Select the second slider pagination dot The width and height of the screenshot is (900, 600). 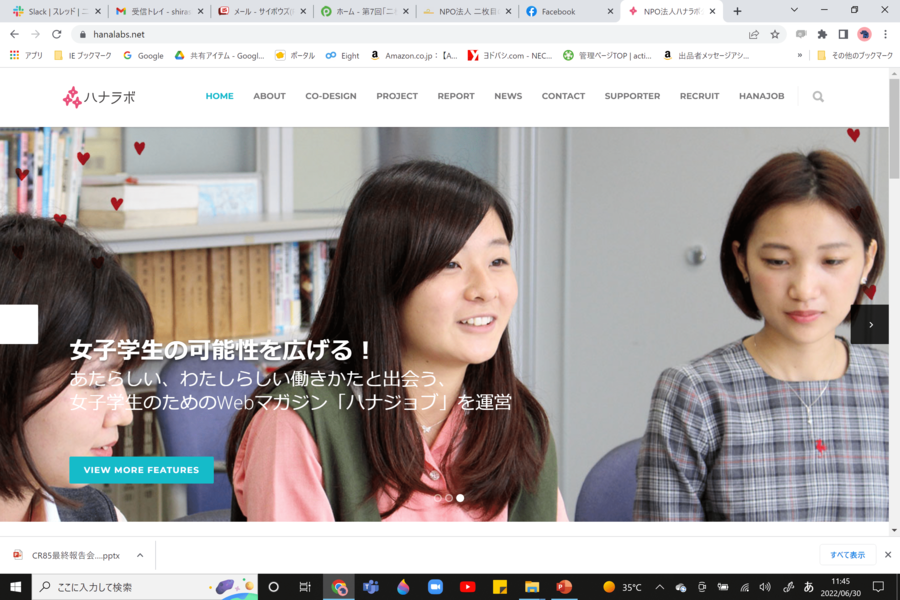[448, 498]
